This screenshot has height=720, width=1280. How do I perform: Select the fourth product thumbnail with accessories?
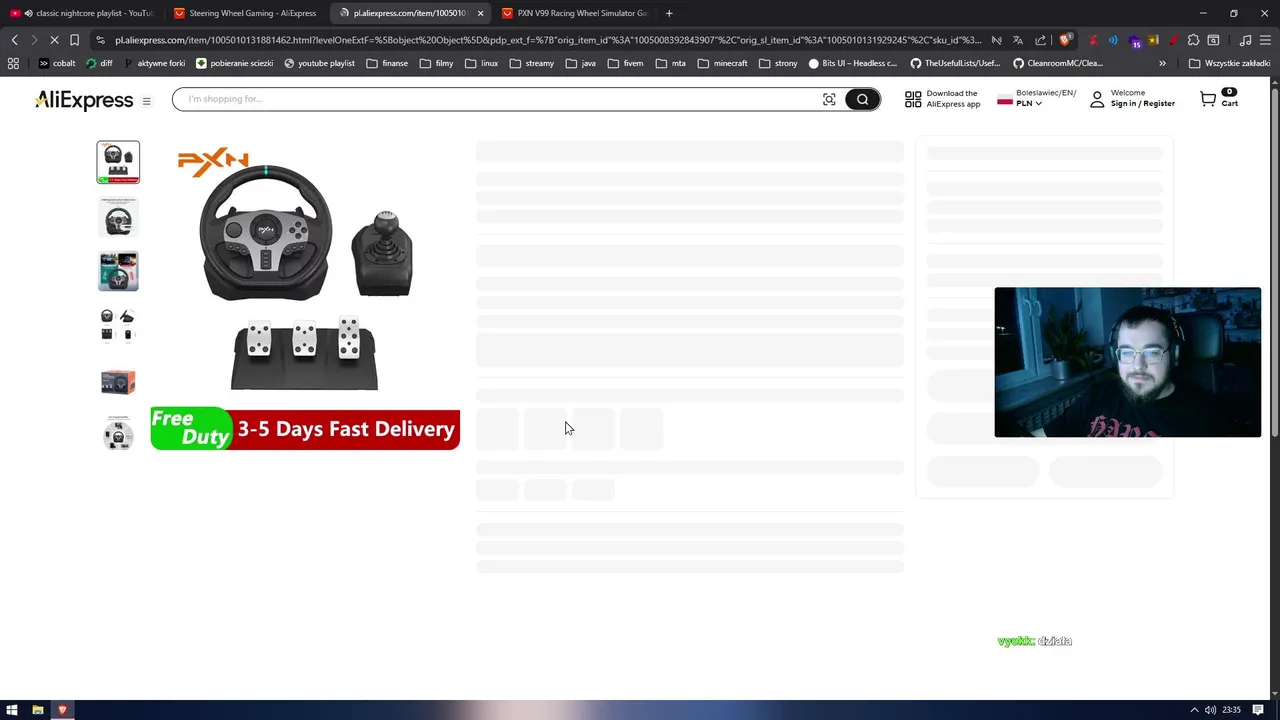point(118,326)
